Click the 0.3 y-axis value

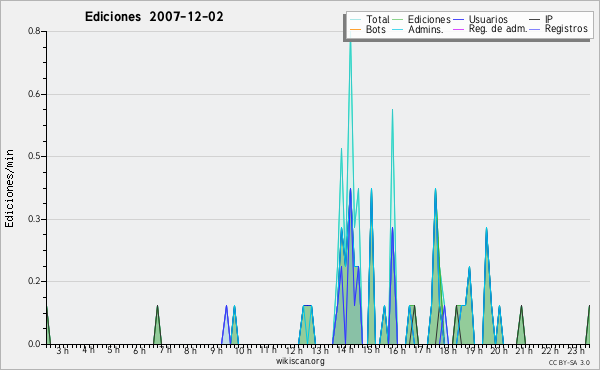coord(34,219)
